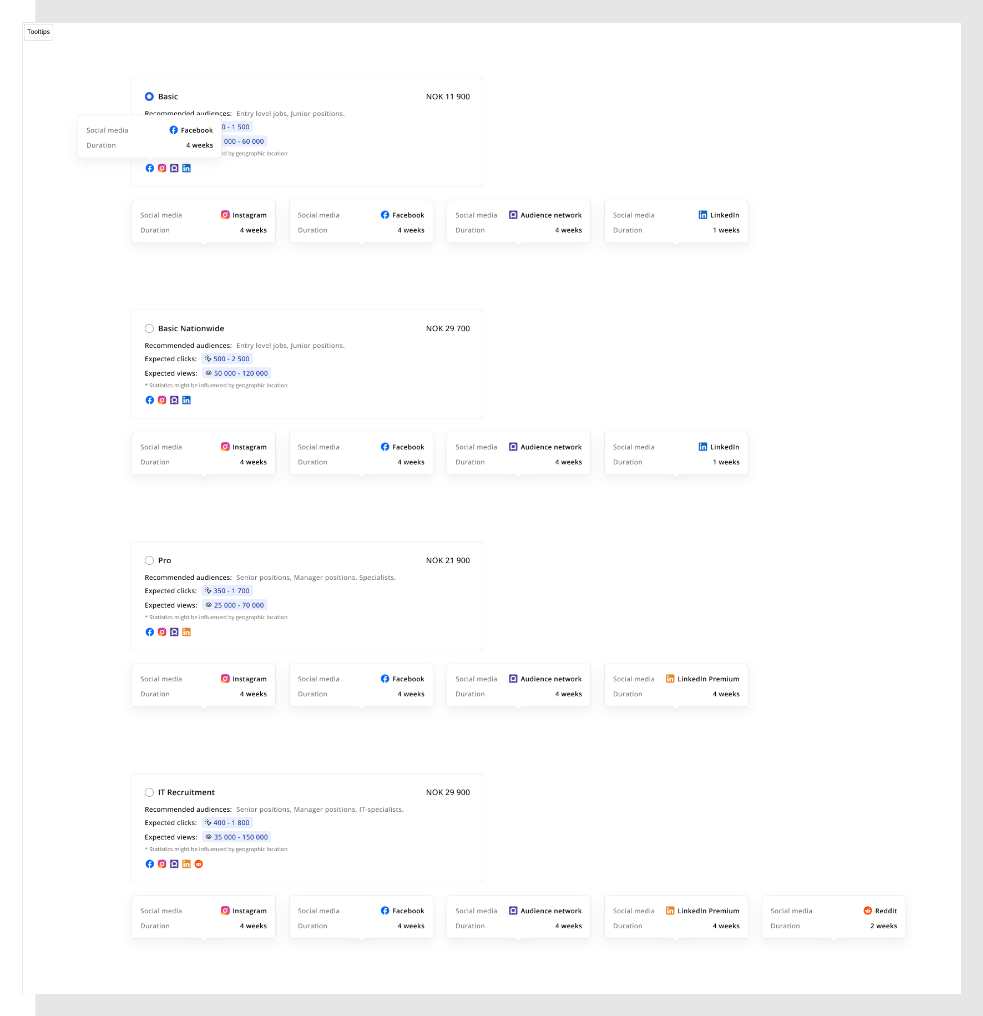Click the Instagram icon in the Pro card

(162, 632)
